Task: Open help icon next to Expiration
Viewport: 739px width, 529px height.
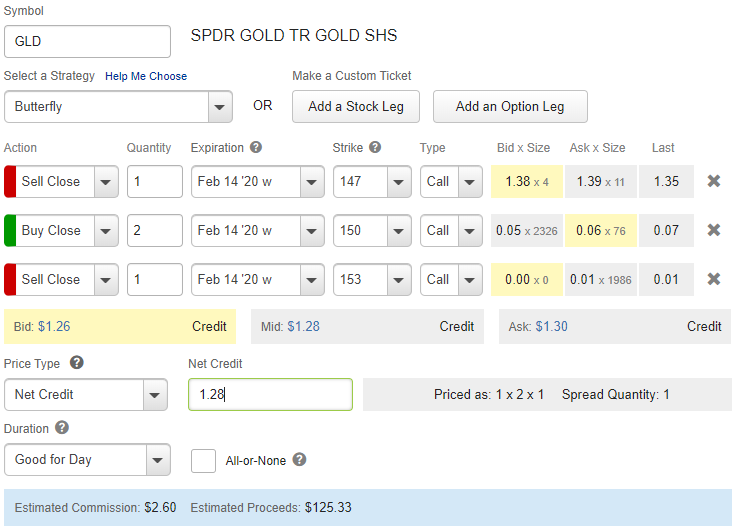Action: [256, 147]
